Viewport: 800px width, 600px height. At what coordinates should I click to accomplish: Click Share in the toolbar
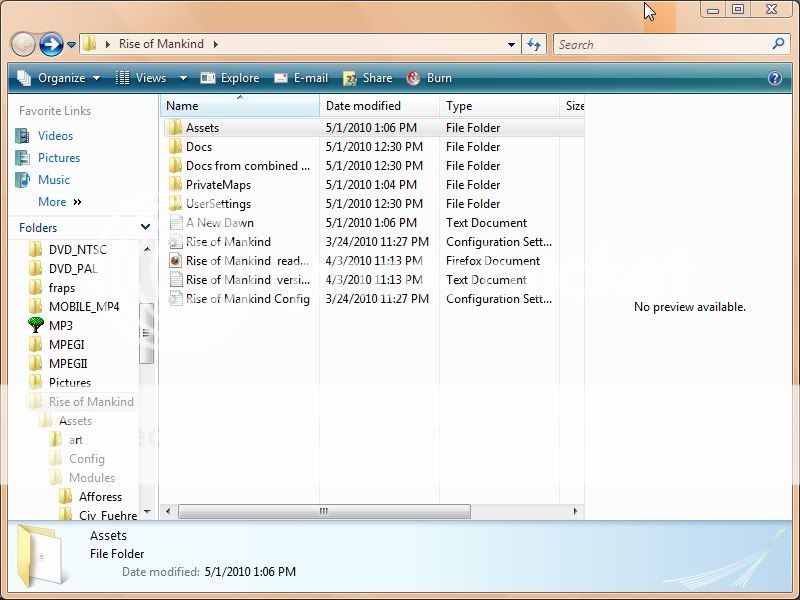click(367, 78)
